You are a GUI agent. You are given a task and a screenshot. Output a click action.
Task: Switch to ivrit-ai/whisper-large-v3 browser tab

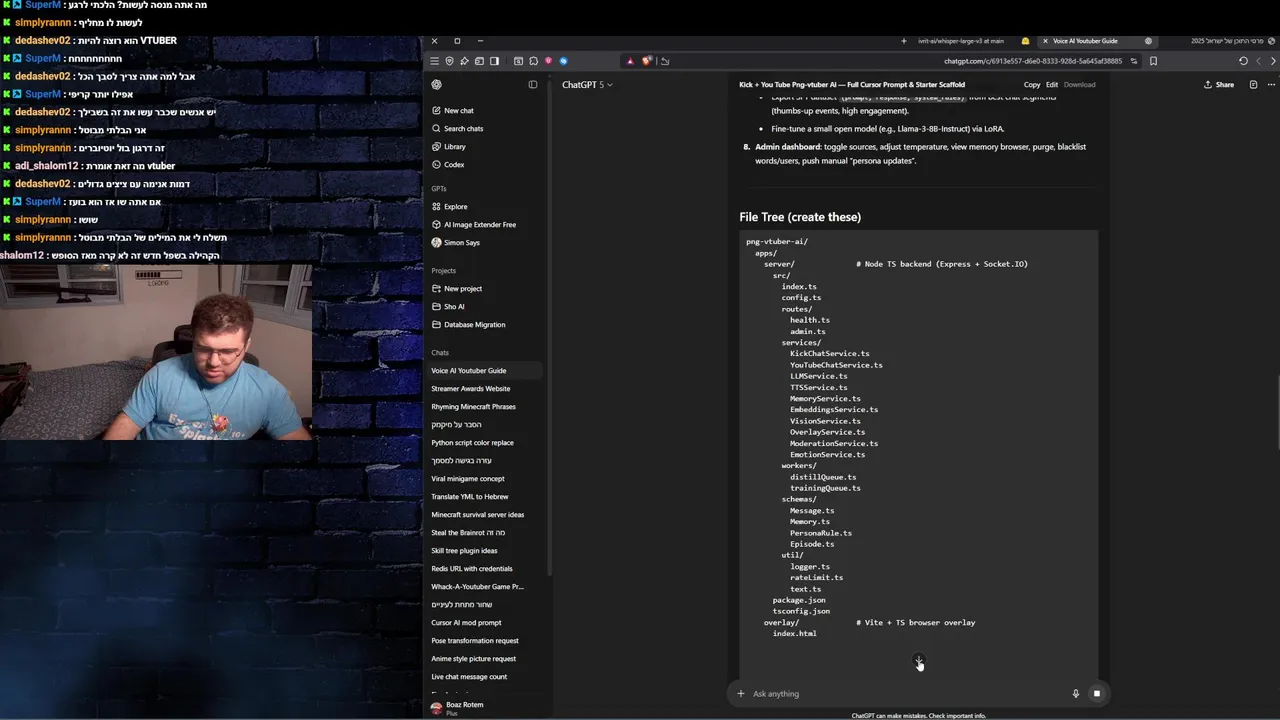(960, 41)
